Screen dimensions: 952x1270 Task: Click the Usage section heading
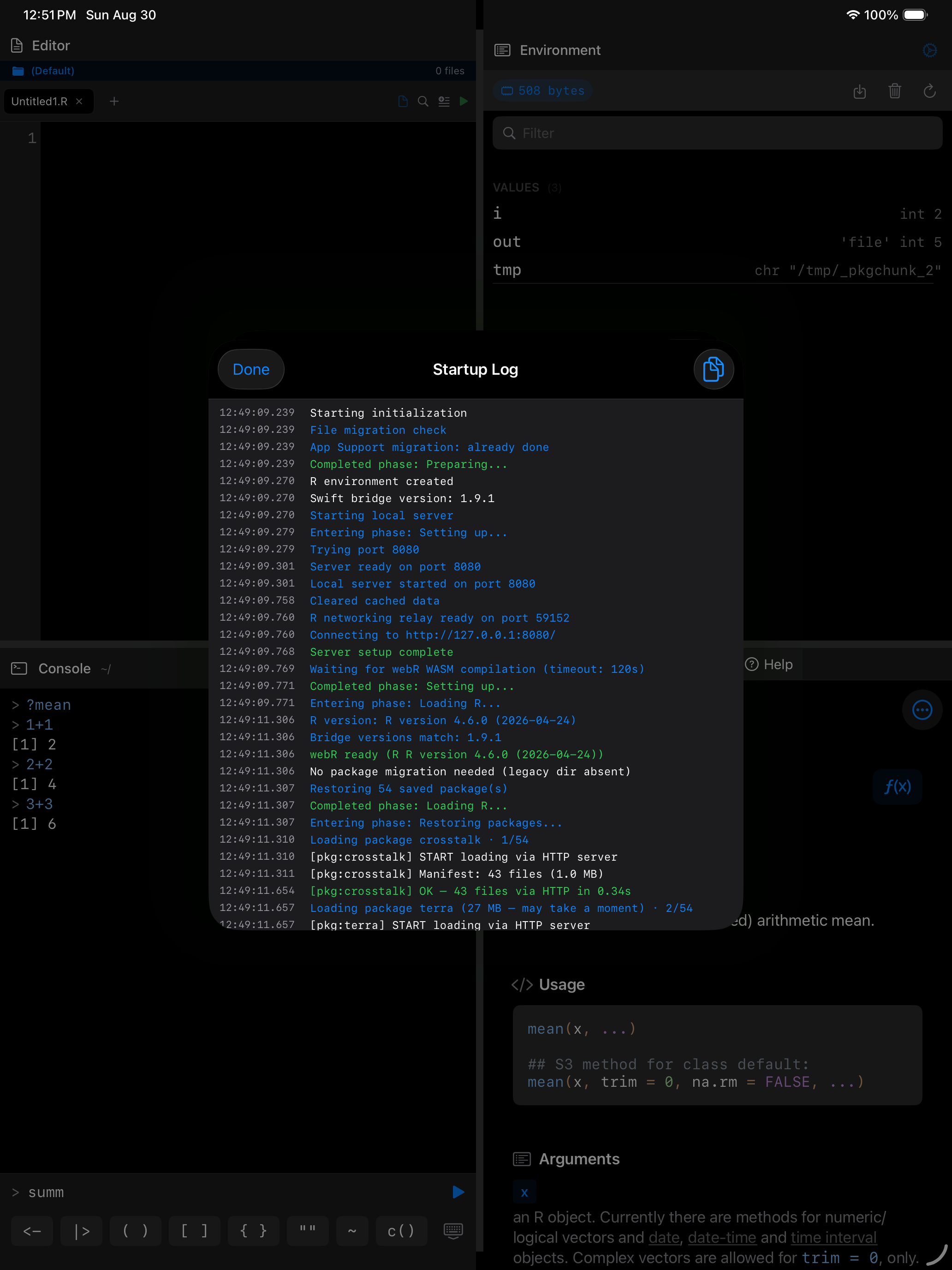pos(562,984)
